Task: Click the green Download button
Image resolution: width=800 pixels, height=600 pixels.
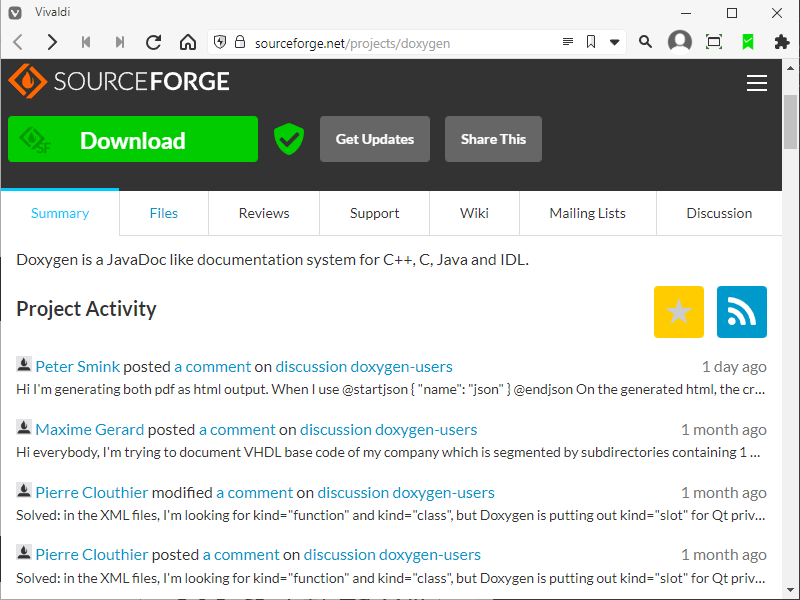Action: click(133, 139)
